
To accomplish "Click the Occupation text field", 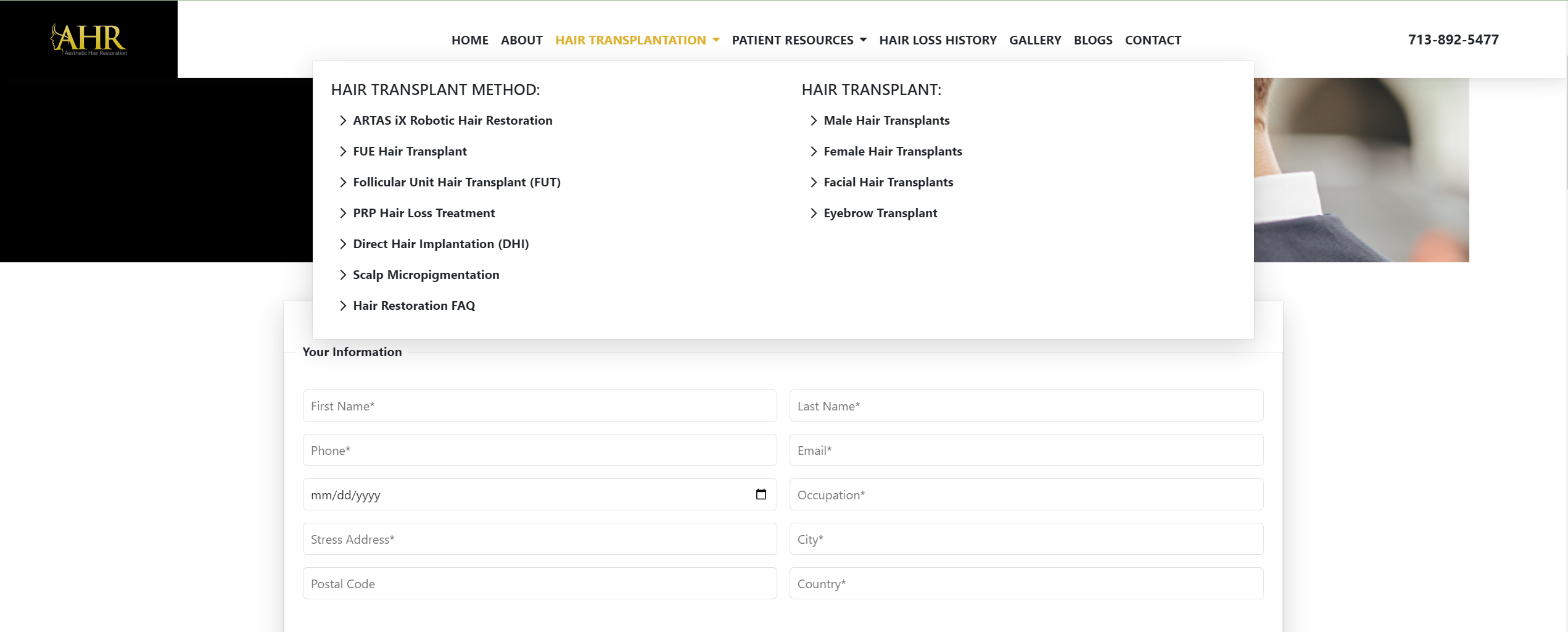I will tap(1026, 495).
